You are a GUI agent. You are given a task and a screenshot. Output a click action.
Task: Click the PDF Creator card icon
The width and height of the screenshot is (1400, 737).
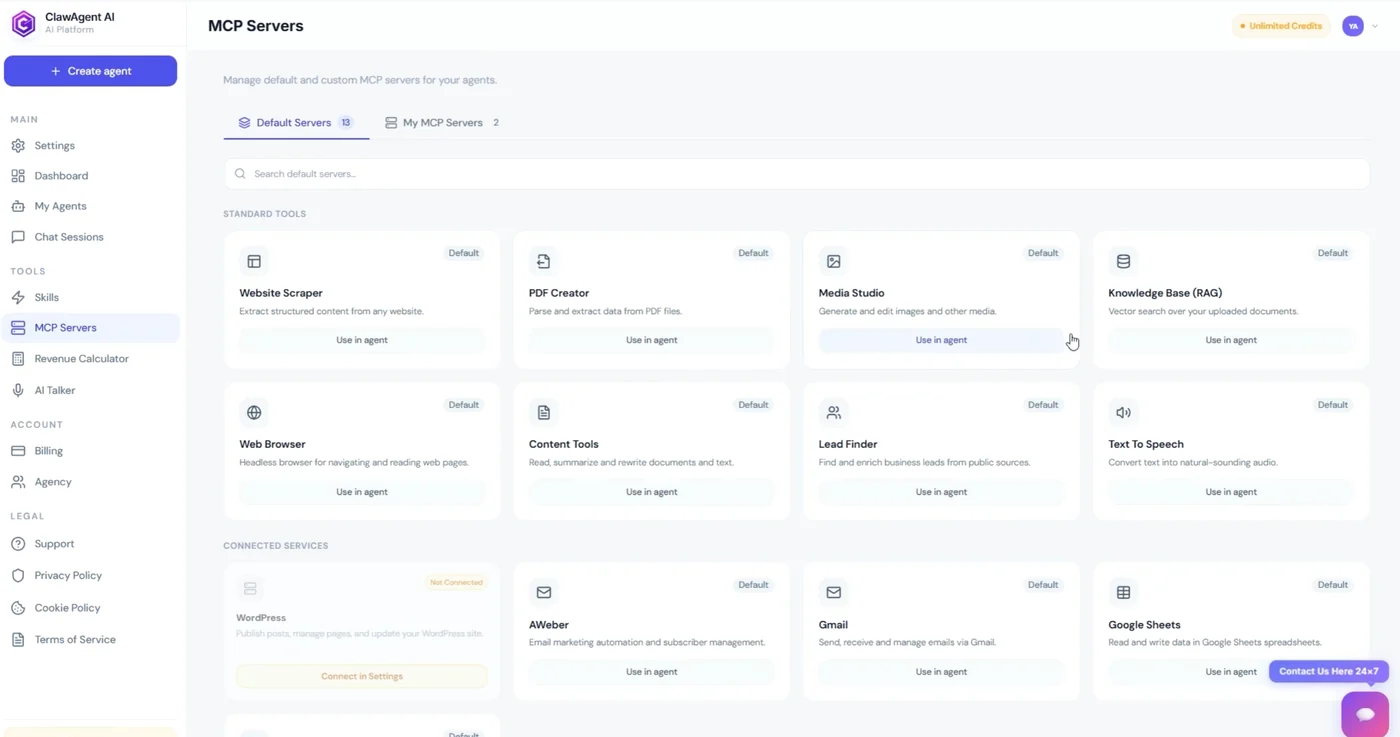(x=543, y=261)
